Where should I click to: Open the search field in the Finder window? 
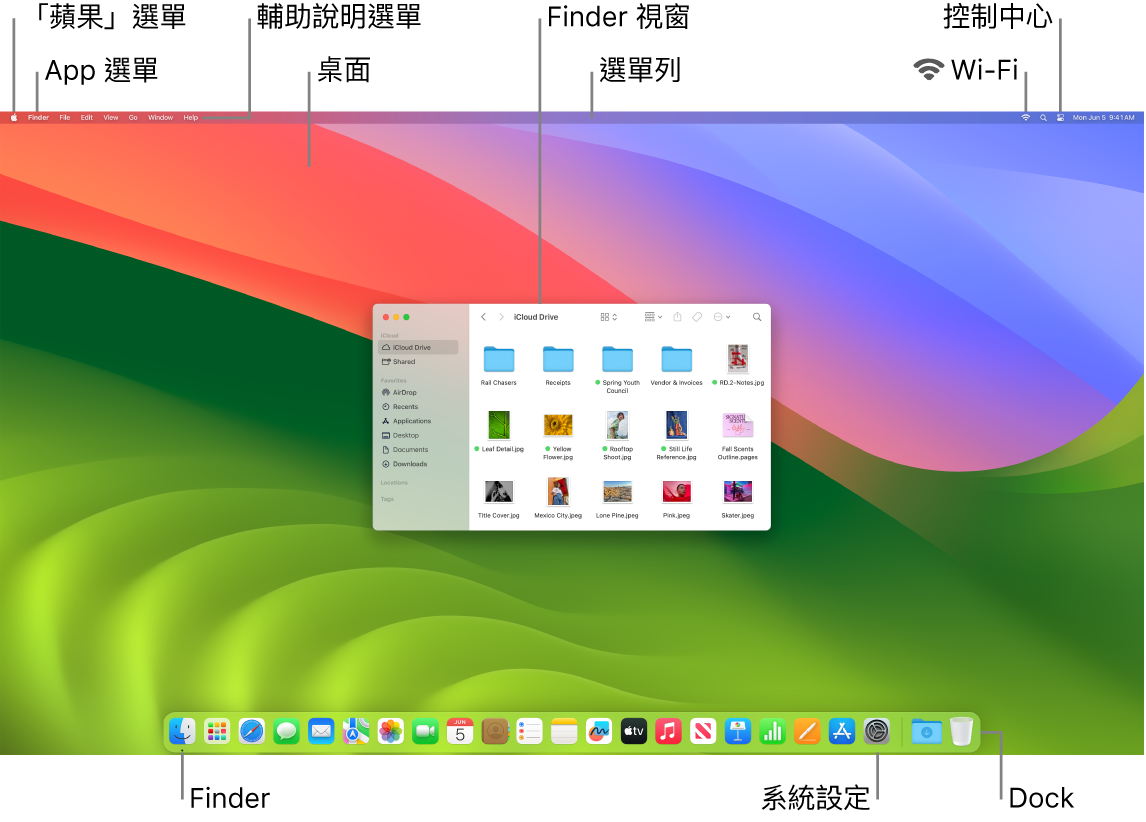point(756,317)
